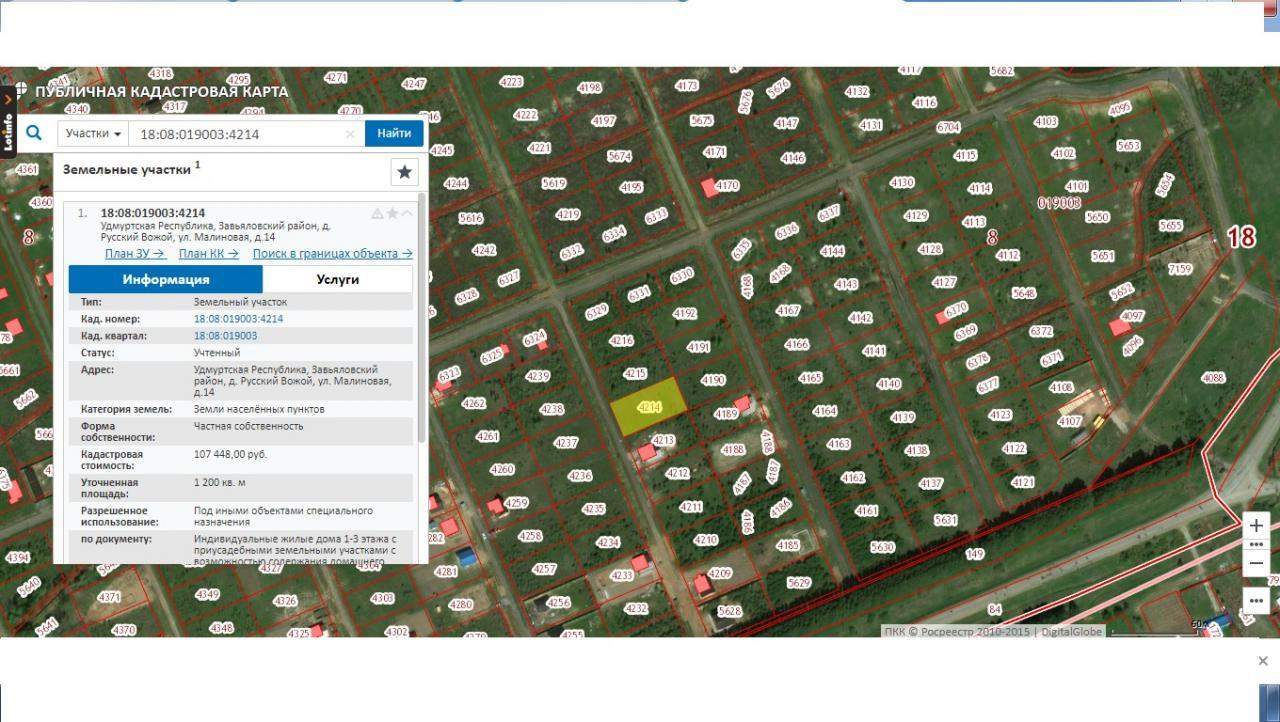Click quarter label 019003 on map
Image resolution: width=1280 pixels, height=722 pixels.
tap(1060, 203)
